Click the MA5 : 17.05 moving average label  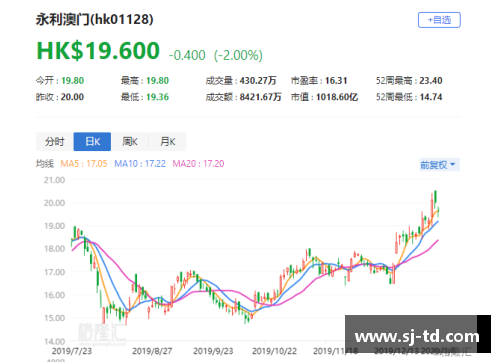[84, 164]
